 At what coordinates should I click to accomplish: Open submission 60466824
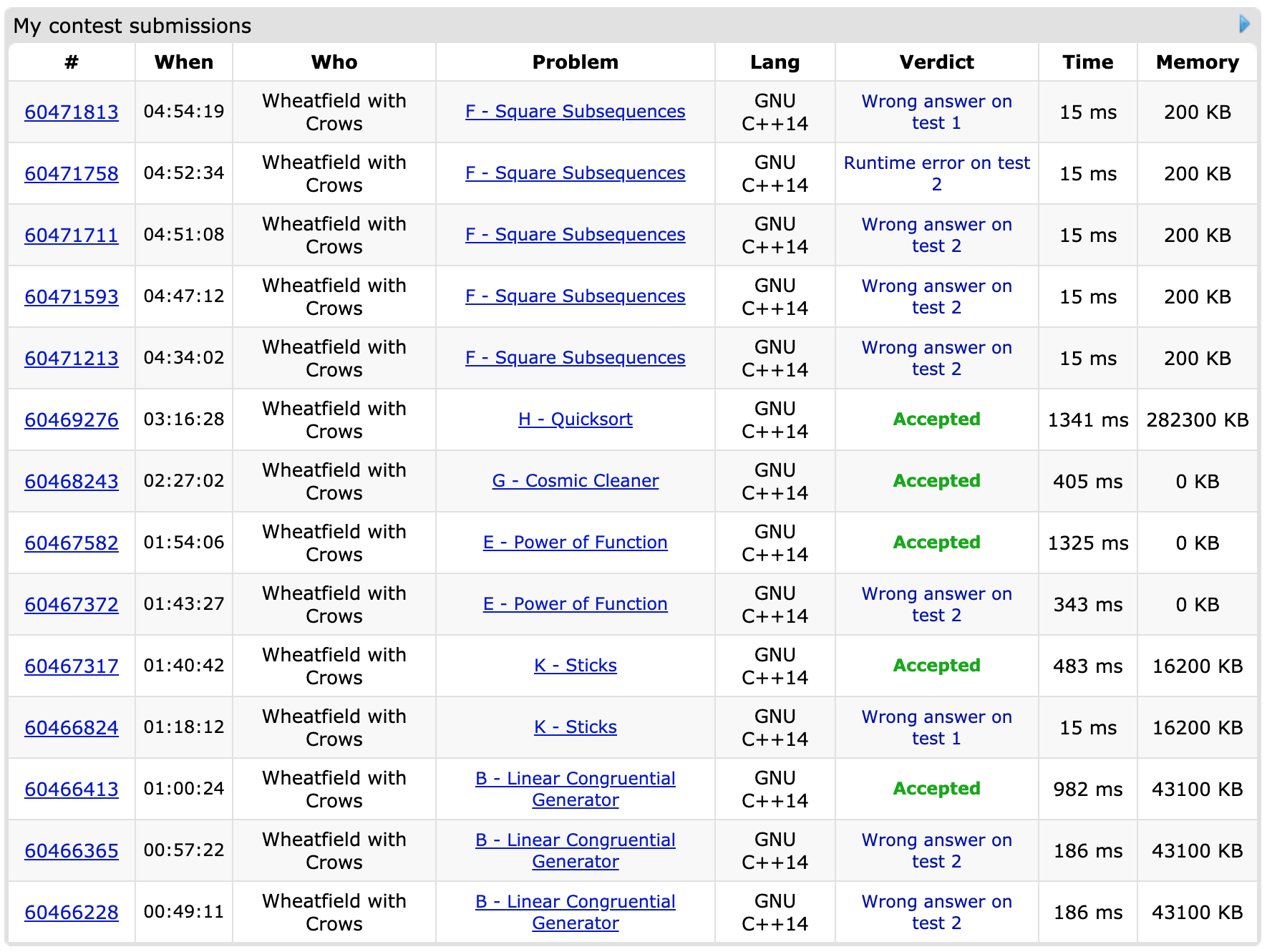tap(72, 728)
